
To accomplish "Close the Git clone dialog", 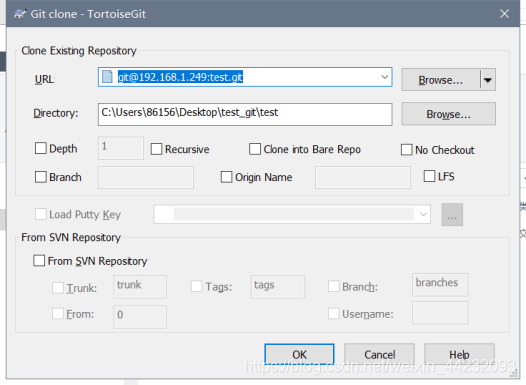I will pyautogui.click(x=504, y=14).
